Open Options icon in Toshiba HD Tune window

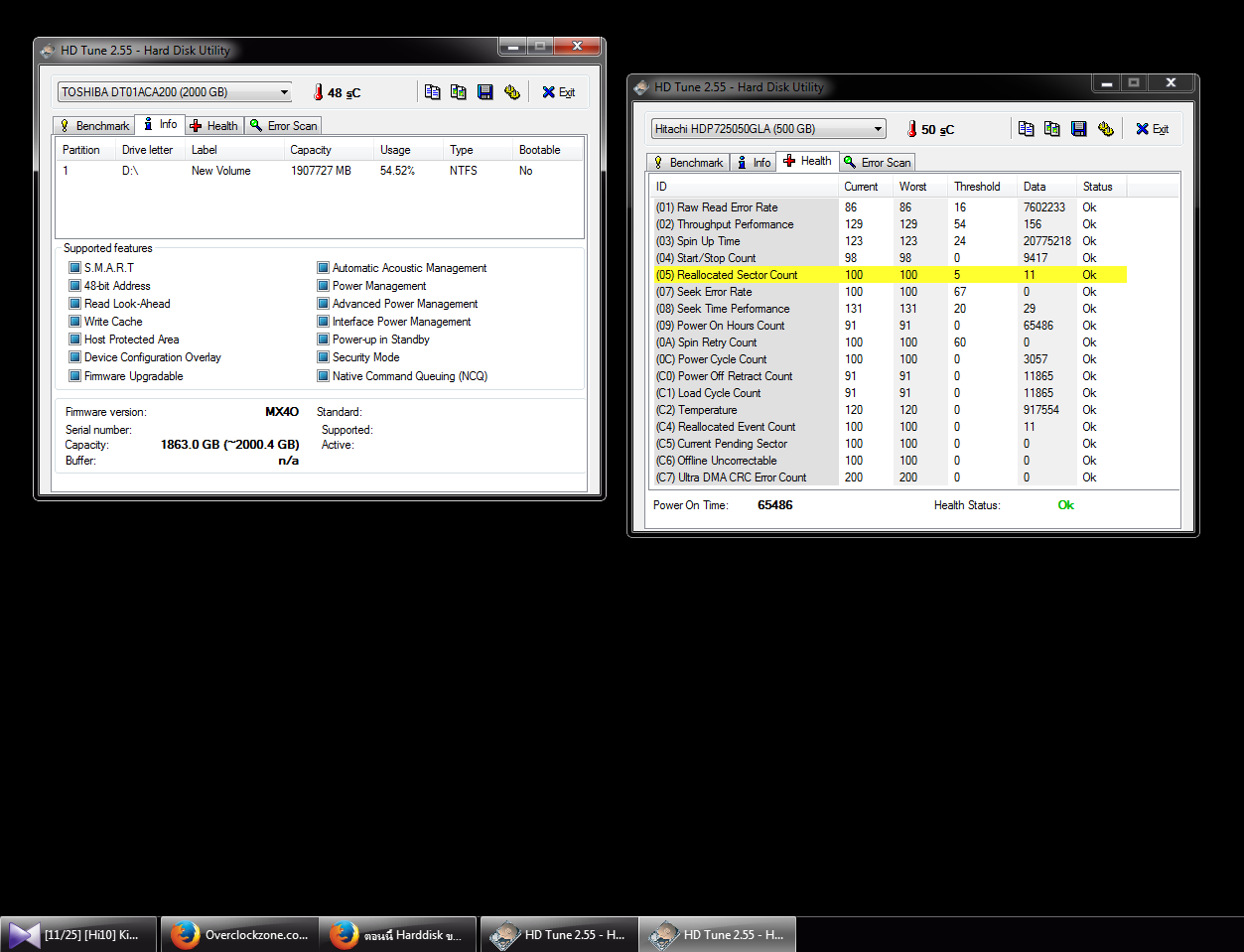tap(511, 91)
